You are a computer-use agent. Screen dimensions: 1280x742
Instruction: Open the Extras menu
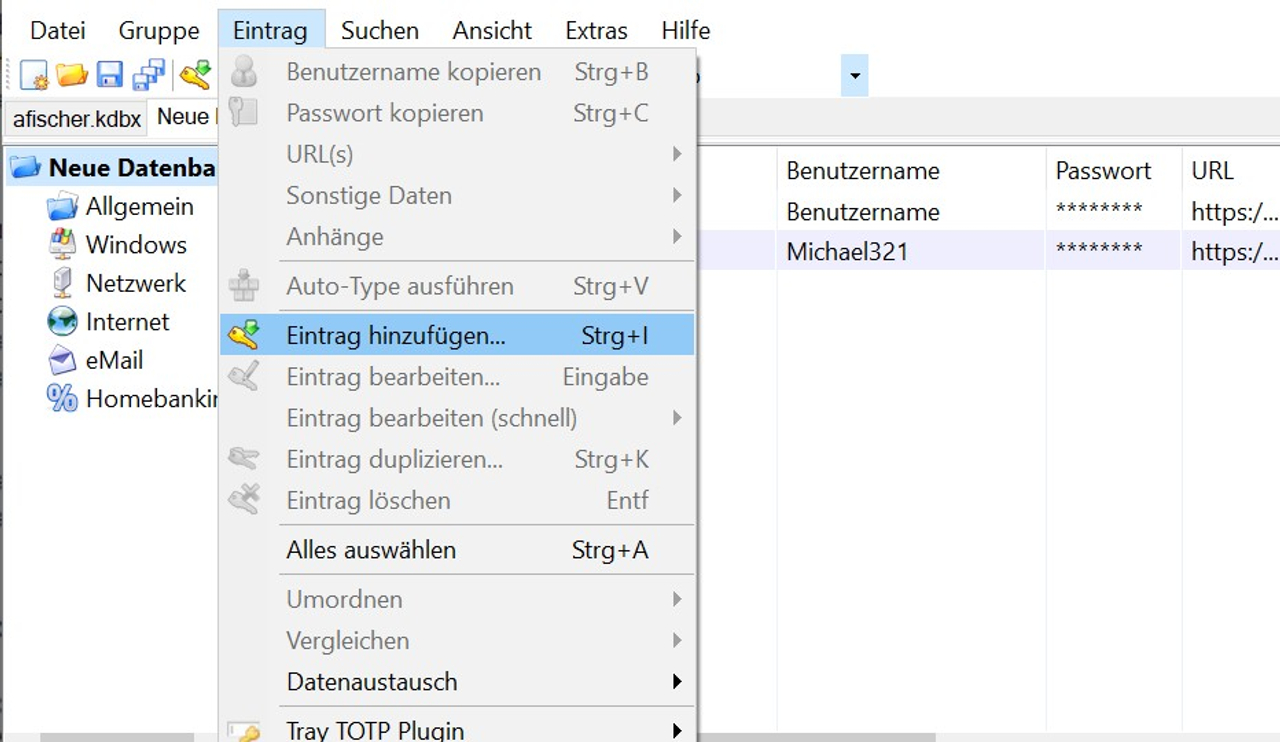(x=597, y=30)
